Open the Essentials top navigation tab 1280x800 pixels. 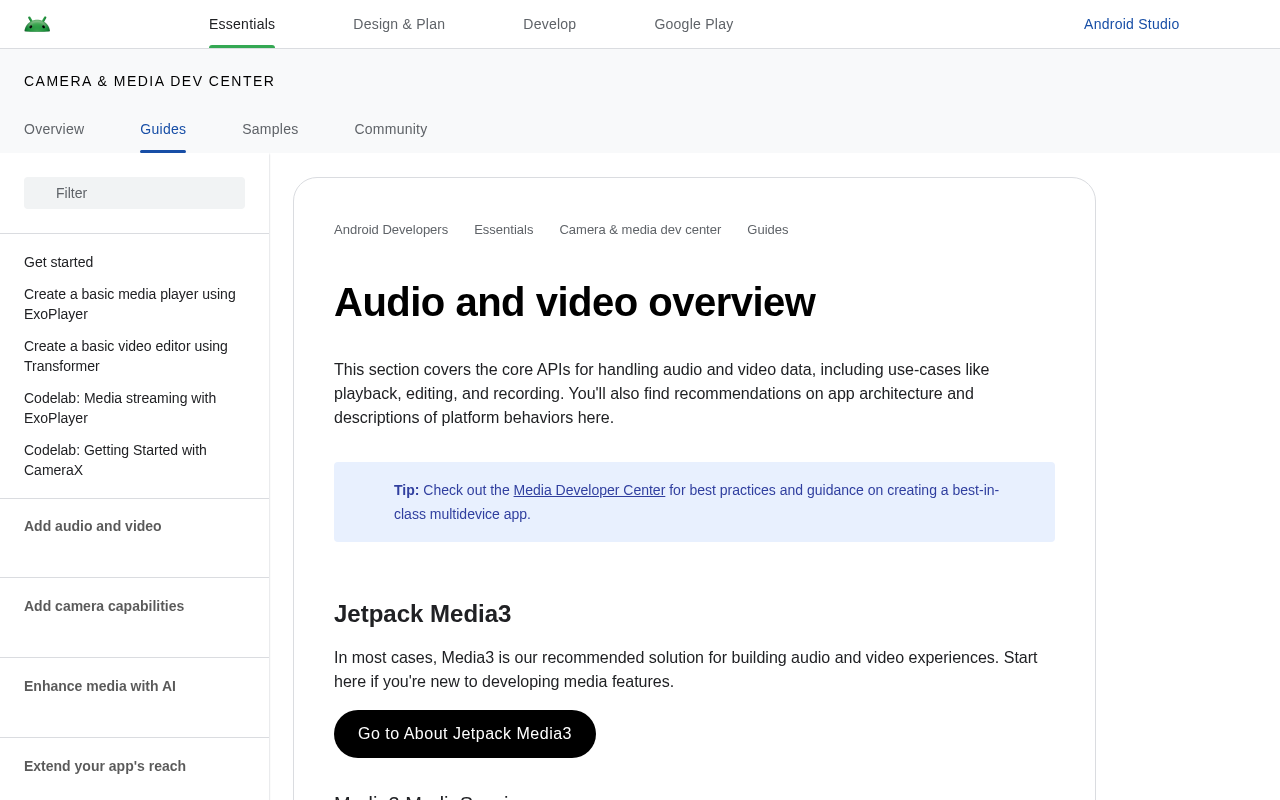coord(242,24)
